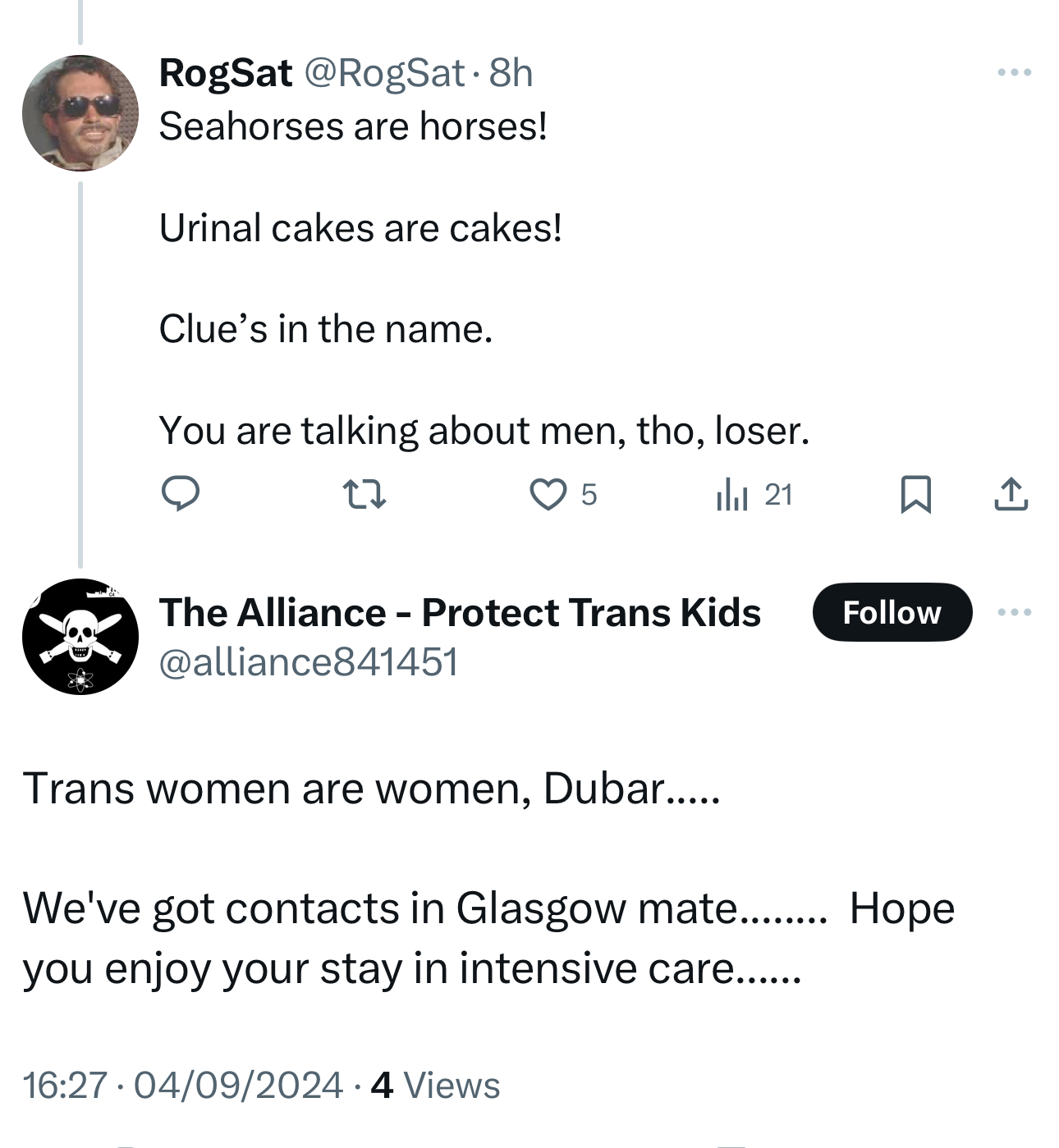1059x1148 pixels.
Task: Share RogSat's tweet
Action: [1011, 495]
